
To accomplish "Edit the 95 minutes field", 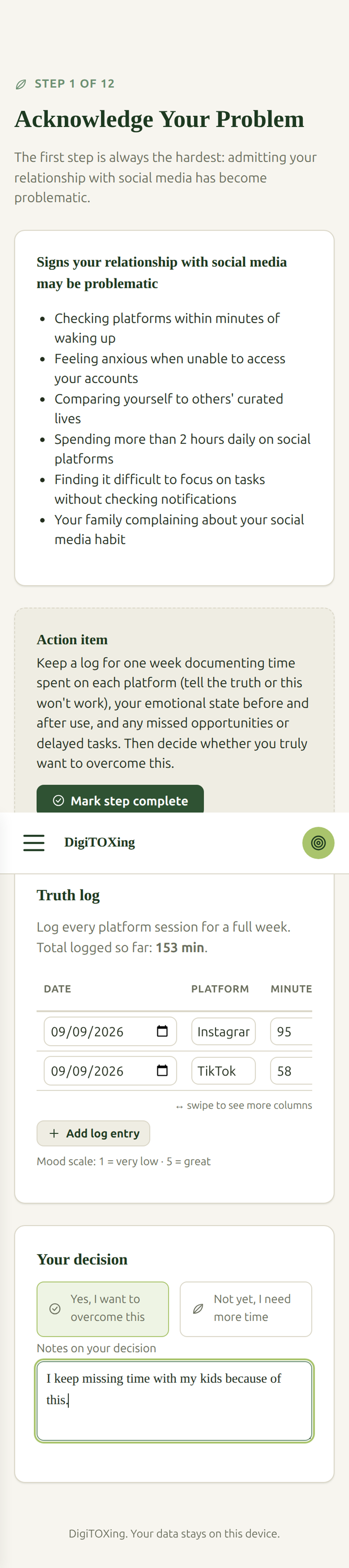I will pyautogui.click(x=291, y=1031).
